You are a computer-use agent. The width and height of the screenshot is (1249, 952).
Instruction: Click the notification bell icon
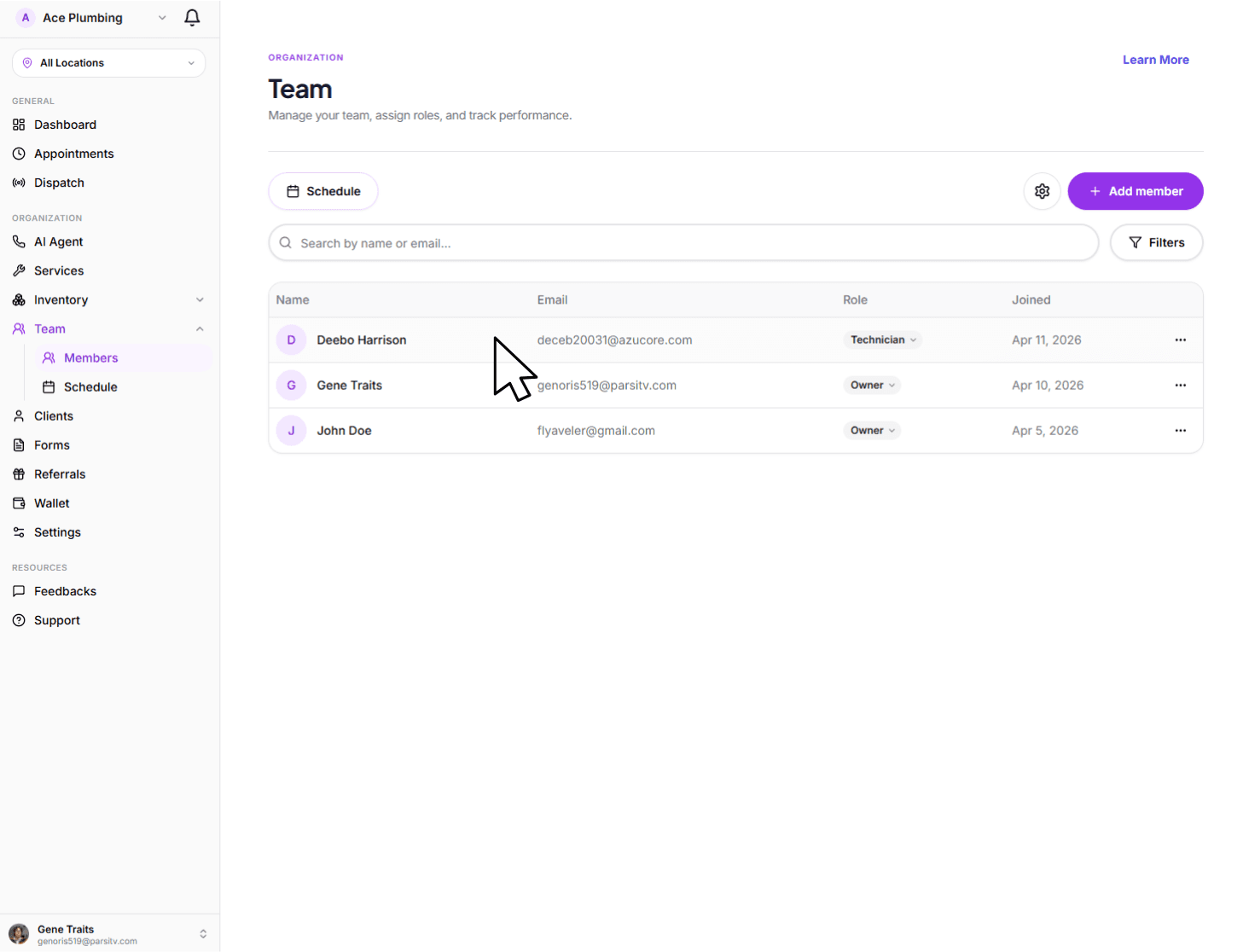click(x=192, y=18)
